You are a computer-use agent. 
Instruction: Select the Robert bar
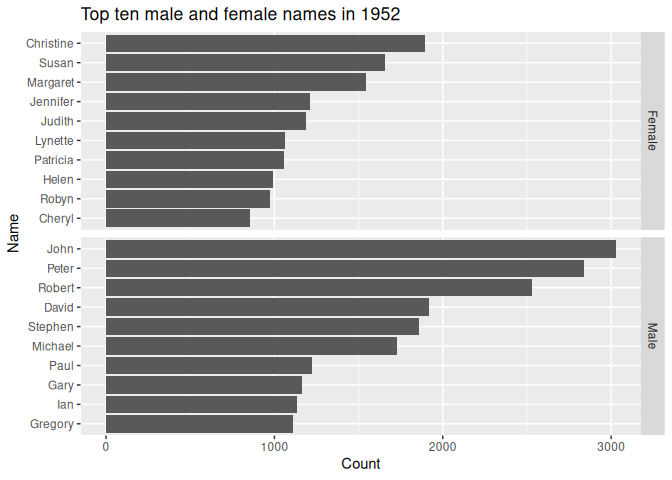click(x=318, y=288)
